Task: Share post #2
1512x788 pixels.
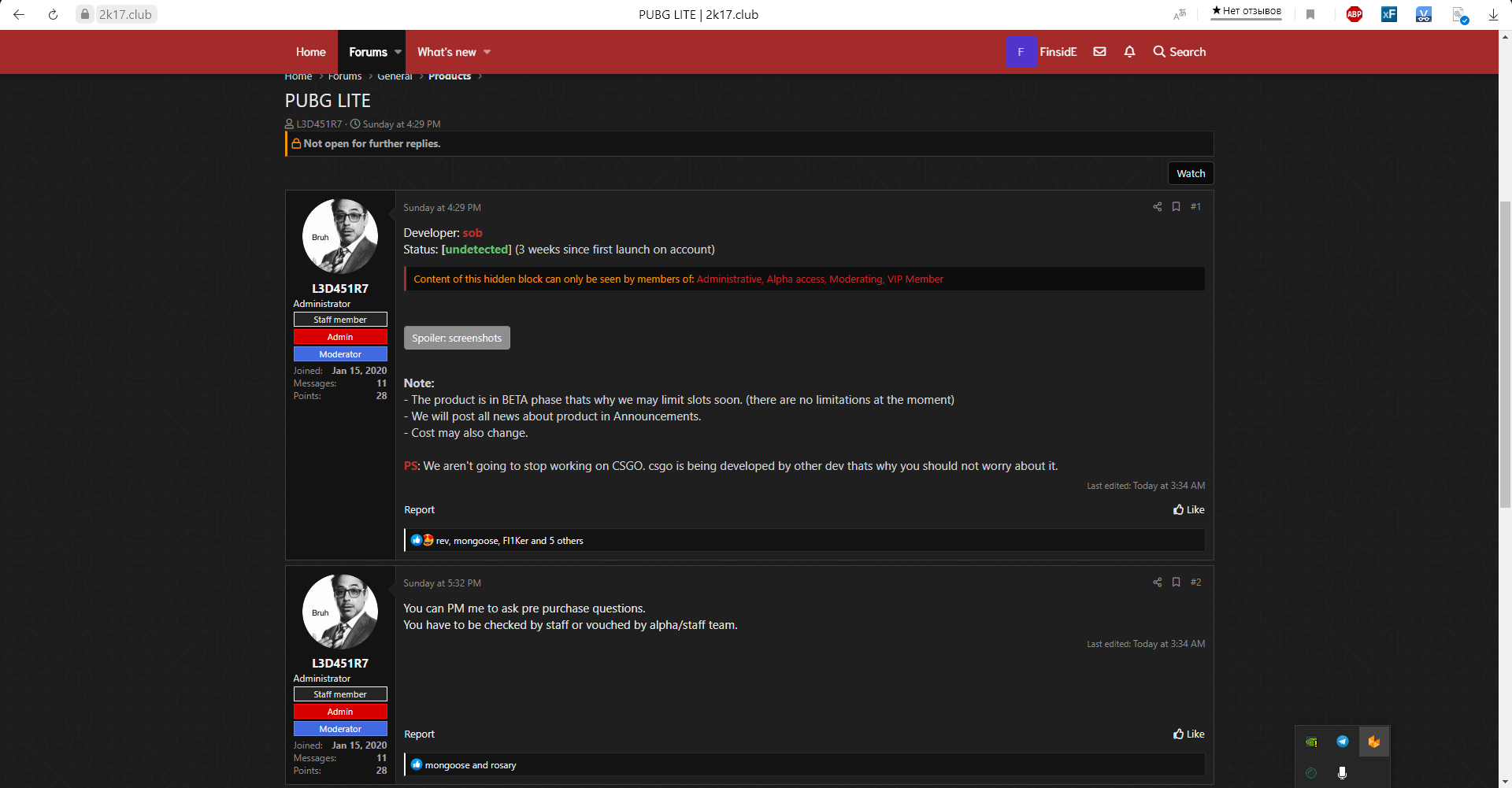Action: [x=1158, y=583]
